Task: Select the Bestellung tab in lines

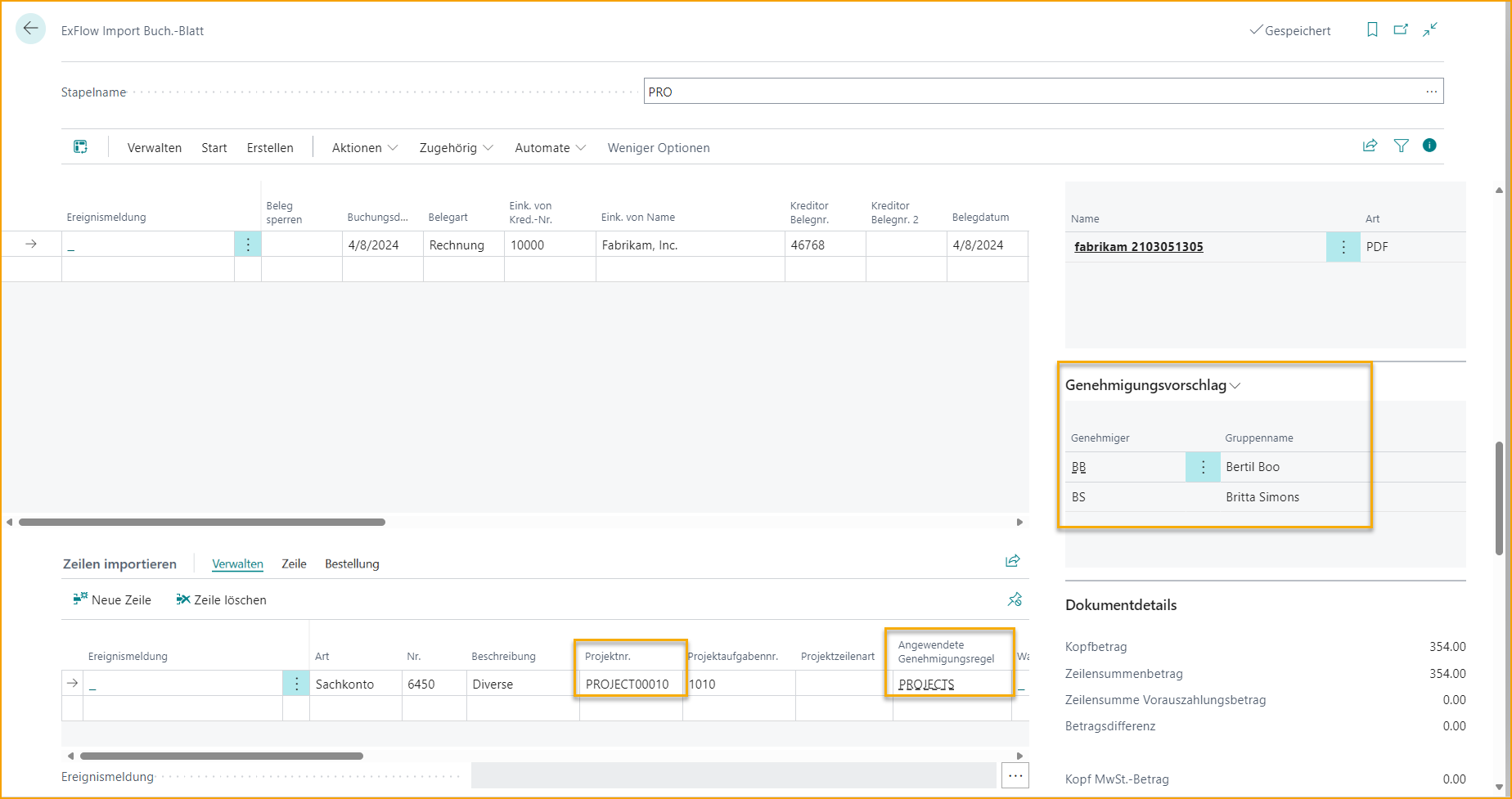Action: coord(352,563)
